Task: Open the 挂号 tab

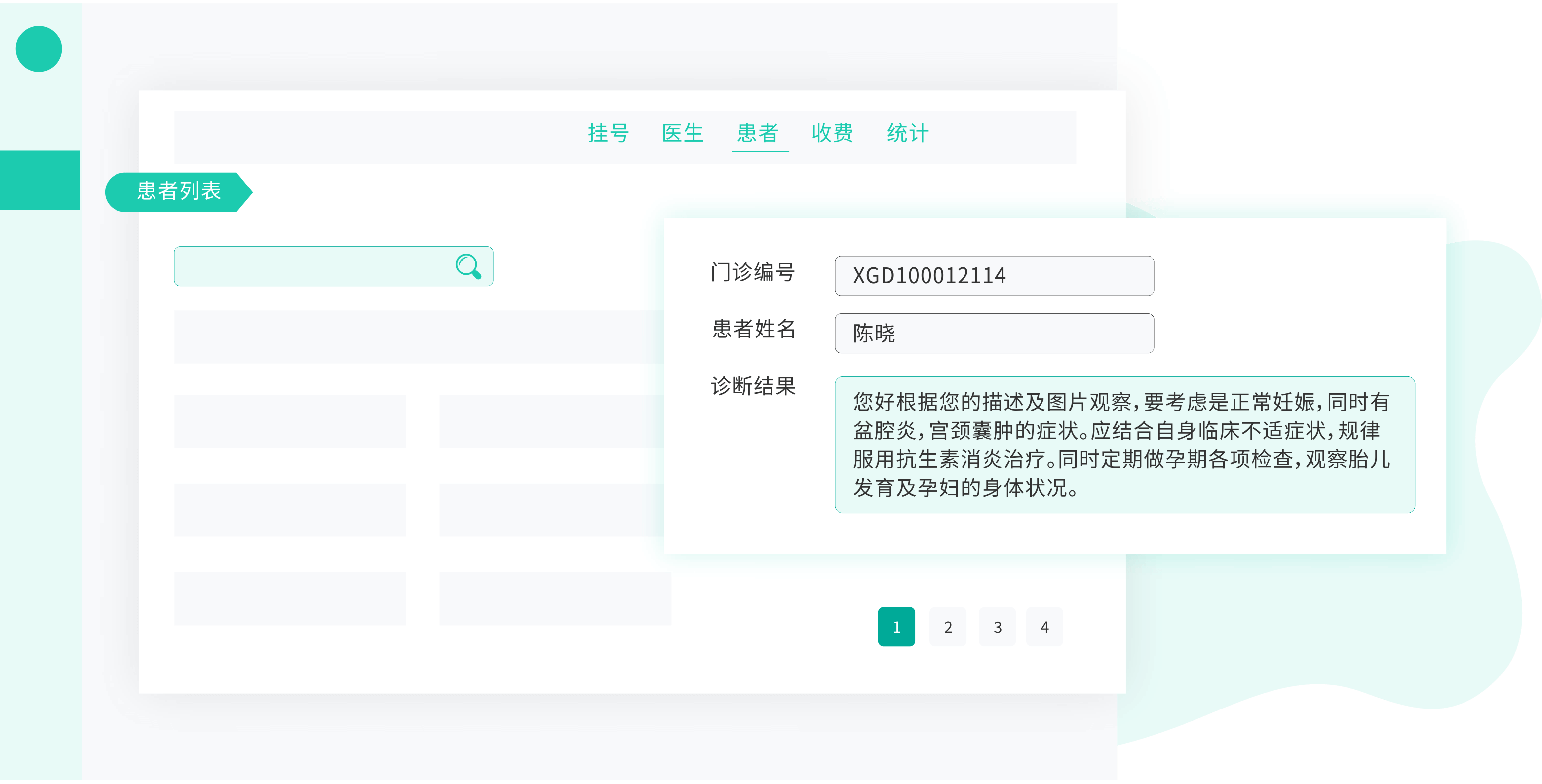Action: 608,133
